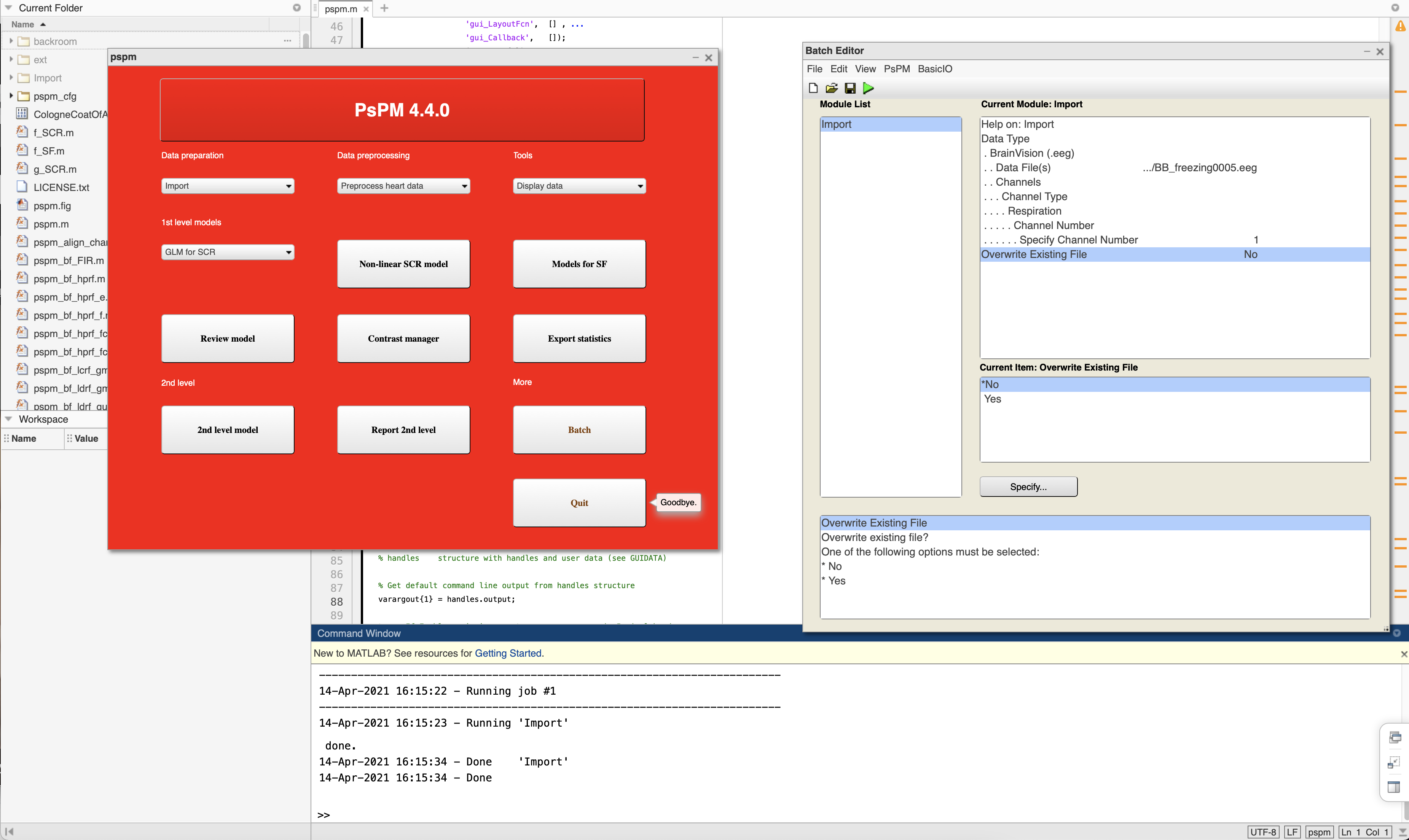Switch to the pspm.m editor tab
Image resolution: width=1409 pixels, height=840 pixels.
(x=340, y=8)
